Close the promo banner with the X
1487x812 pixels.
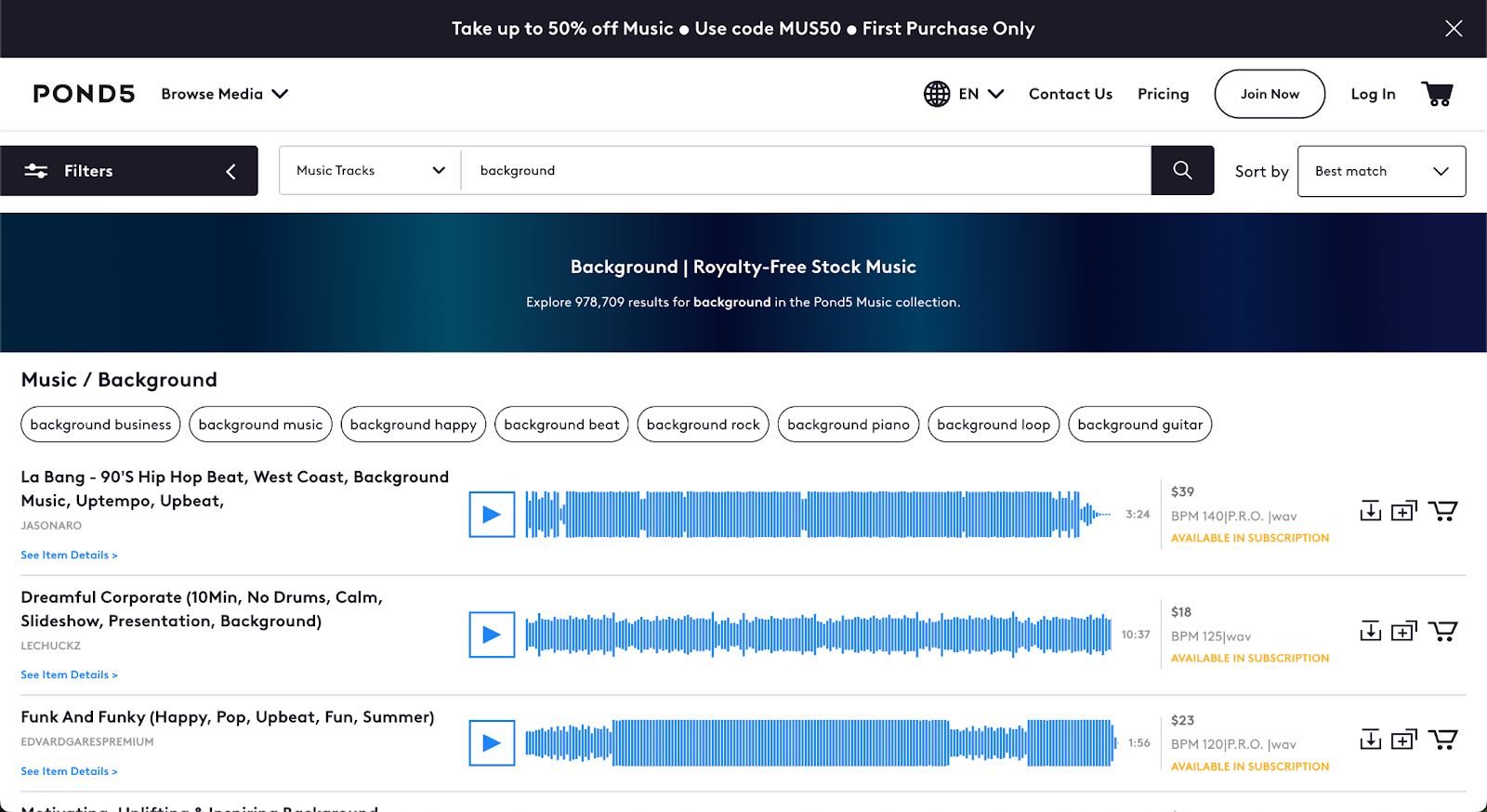click(1454, 29)
